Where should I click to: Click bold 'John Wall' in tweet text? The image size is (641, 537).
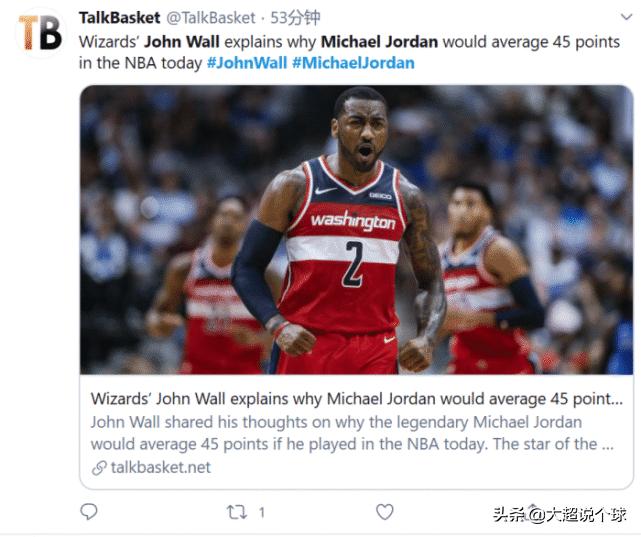pyautogui.click(x=182, y=42)
